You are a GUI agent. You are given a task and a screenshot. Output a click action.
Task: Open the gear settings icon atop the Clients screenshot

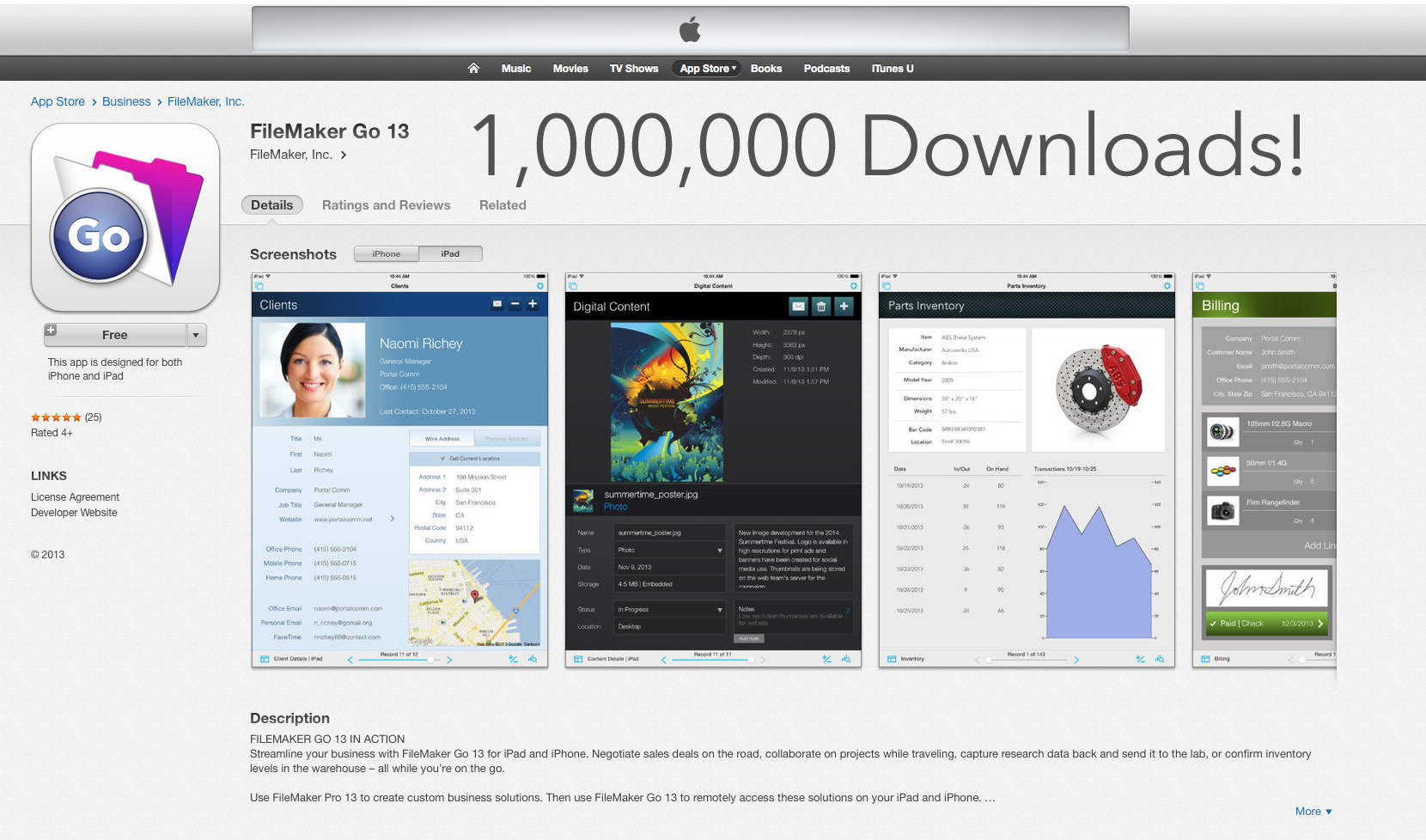coord(539,285)
